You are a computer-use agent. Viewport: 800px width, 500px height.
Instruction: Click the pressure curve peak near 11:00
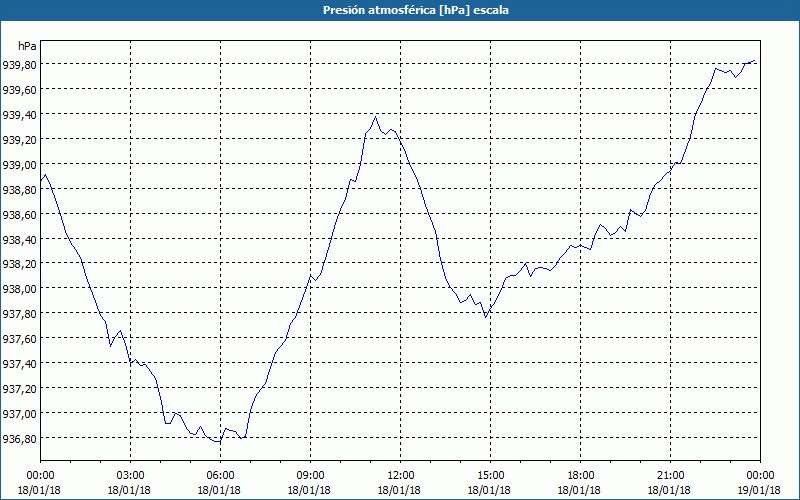(x=376, y=117)
